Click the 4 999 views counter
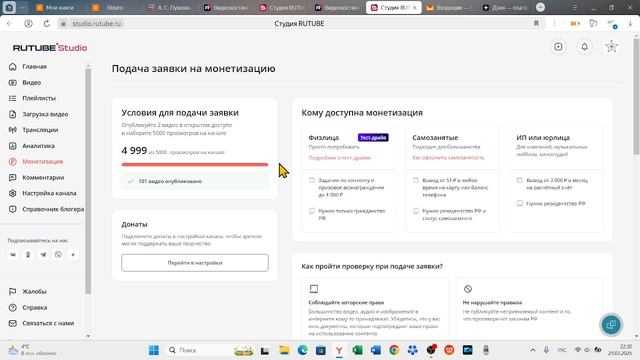This screenshot has width=640, height=360. click(x=134, y=151)
